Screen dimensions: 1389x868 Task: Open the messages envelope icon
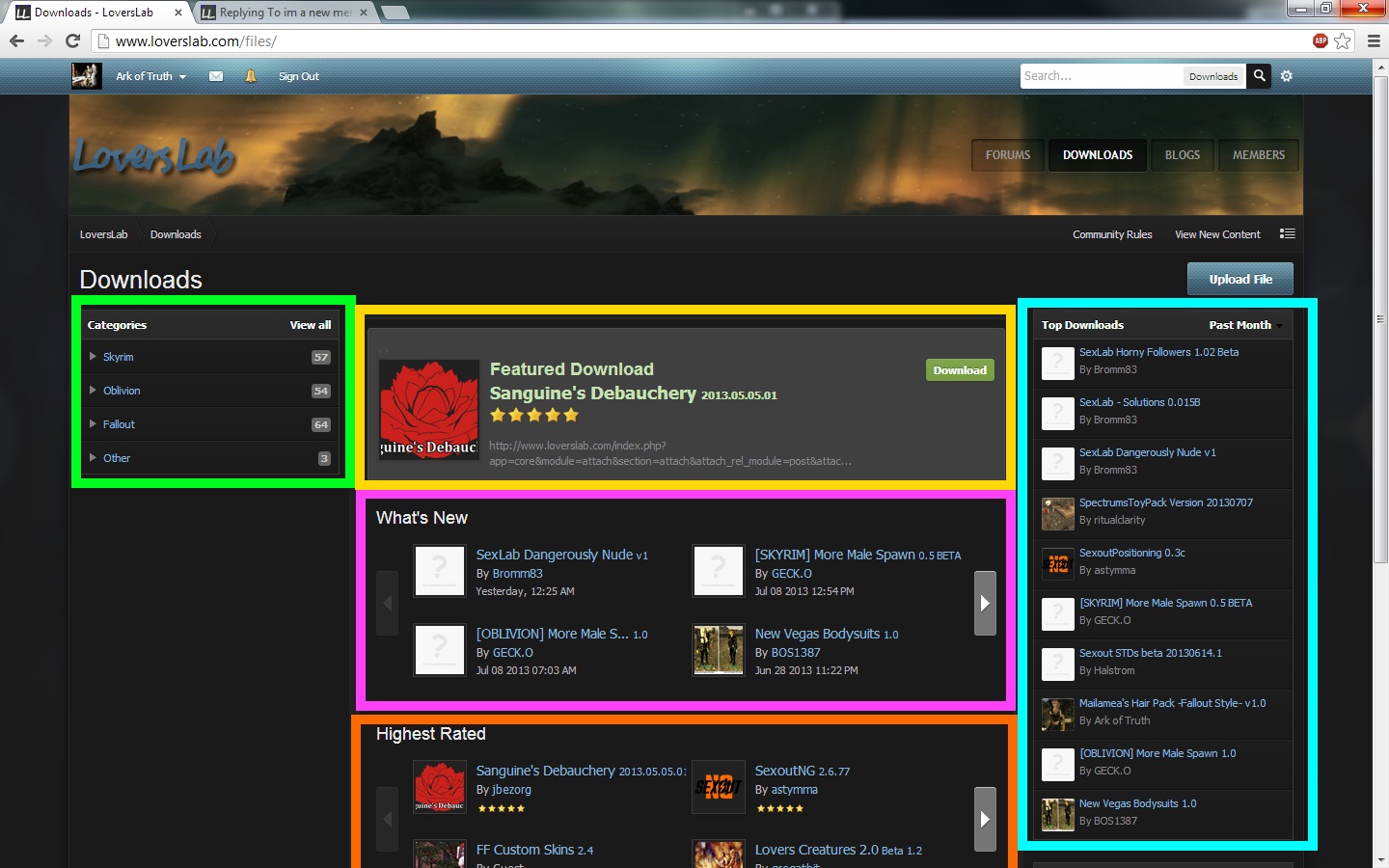coord(216,76)
